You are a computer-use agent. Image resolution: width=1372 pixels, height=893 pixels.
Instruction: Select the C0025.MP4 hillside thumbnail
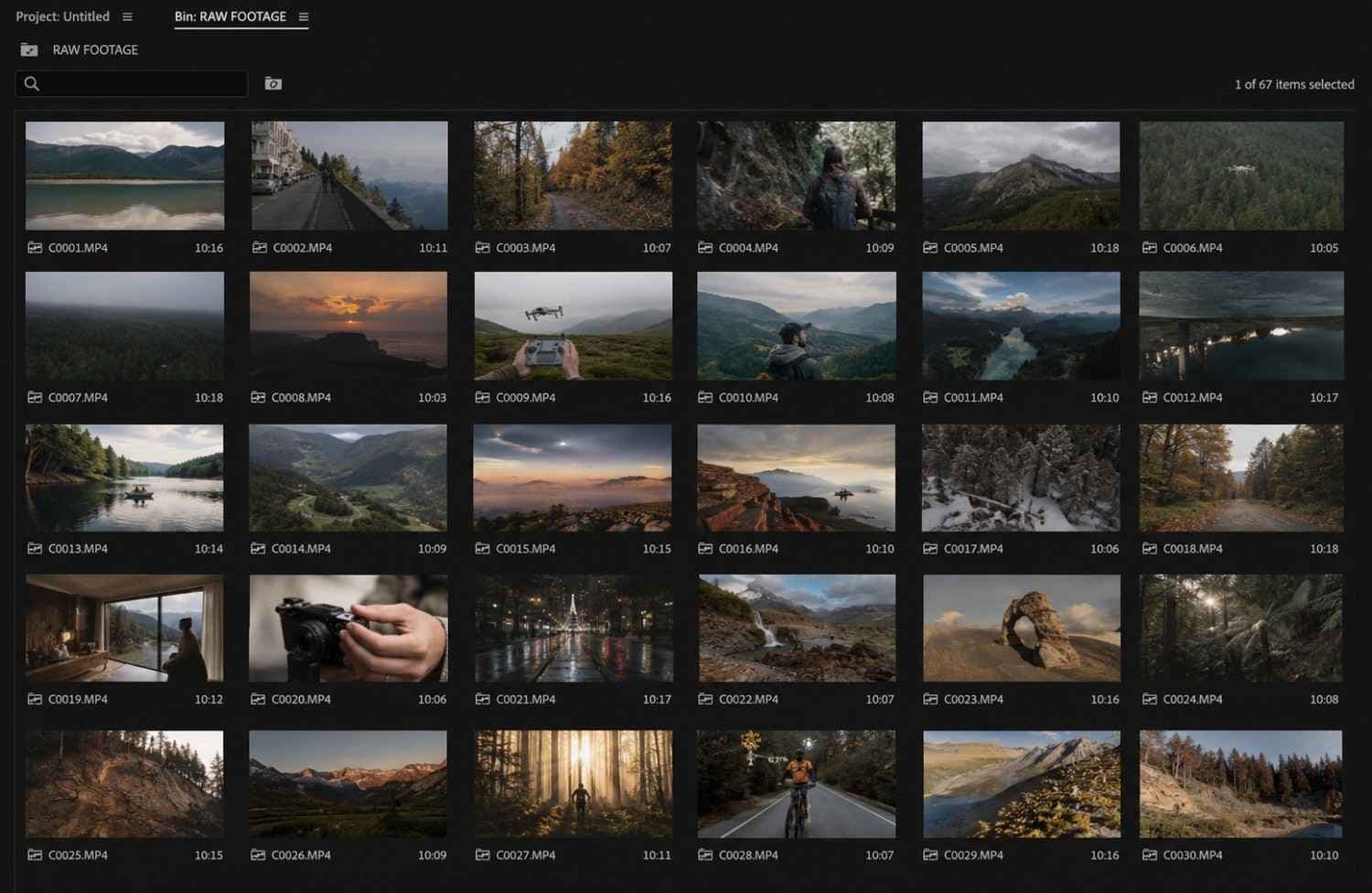(x=124, y=784)
